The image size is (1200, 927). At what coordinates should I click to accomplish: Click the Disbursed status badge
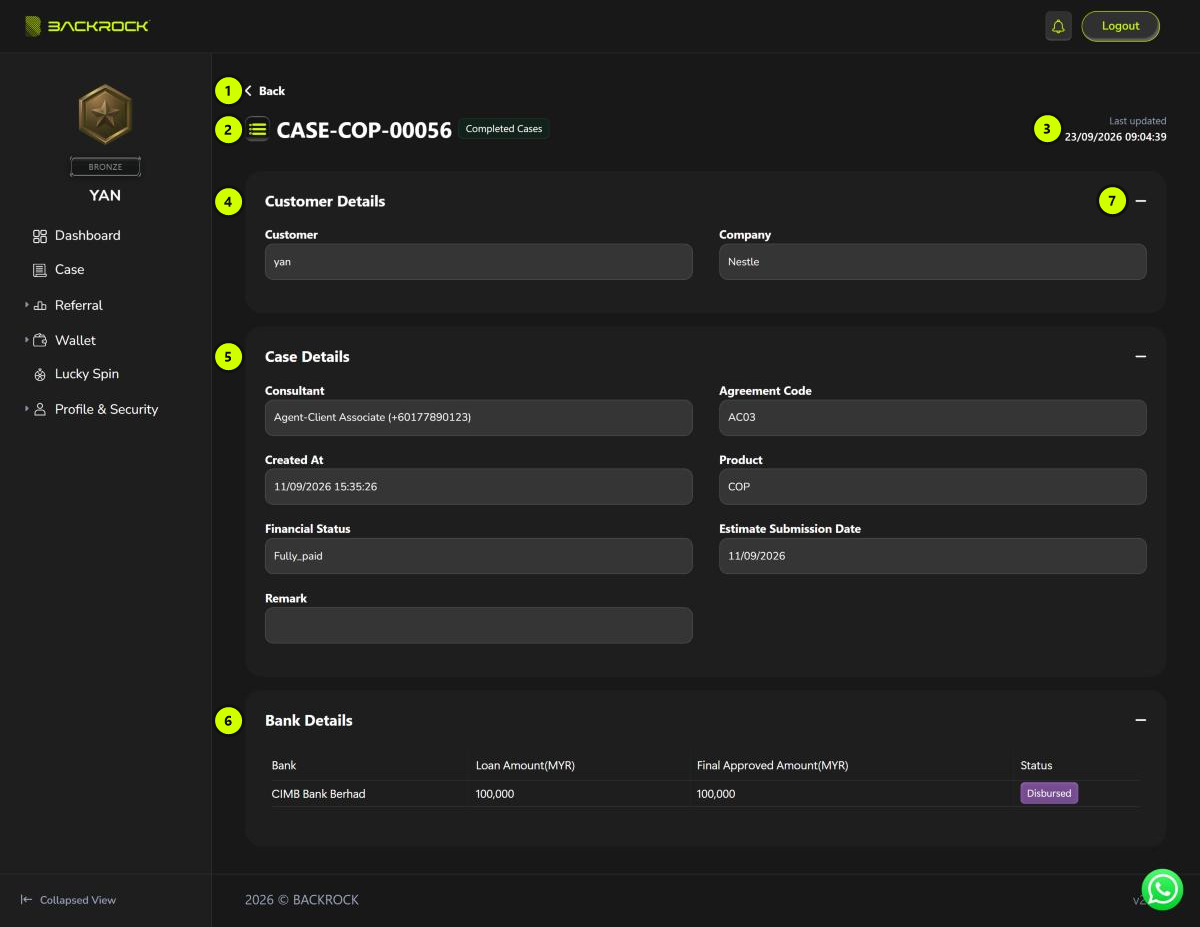(x=1049, y=793)
